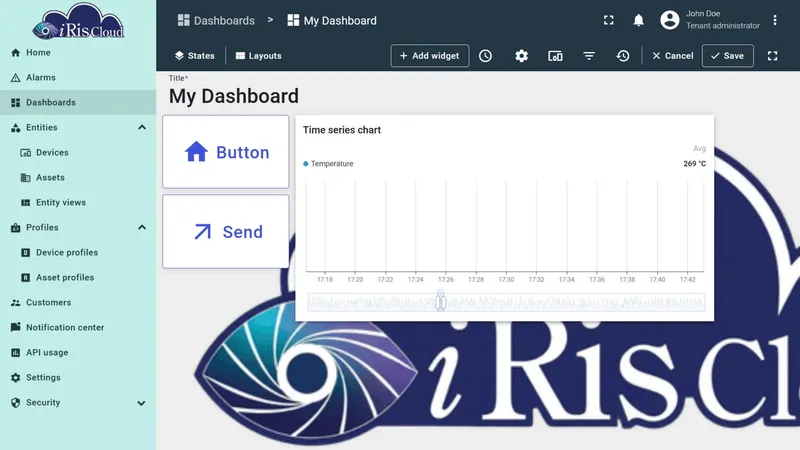The width and height of the screenshot is (800, 450).
Task: Click the 269 °C average value
Action: (x=694, y=164)
